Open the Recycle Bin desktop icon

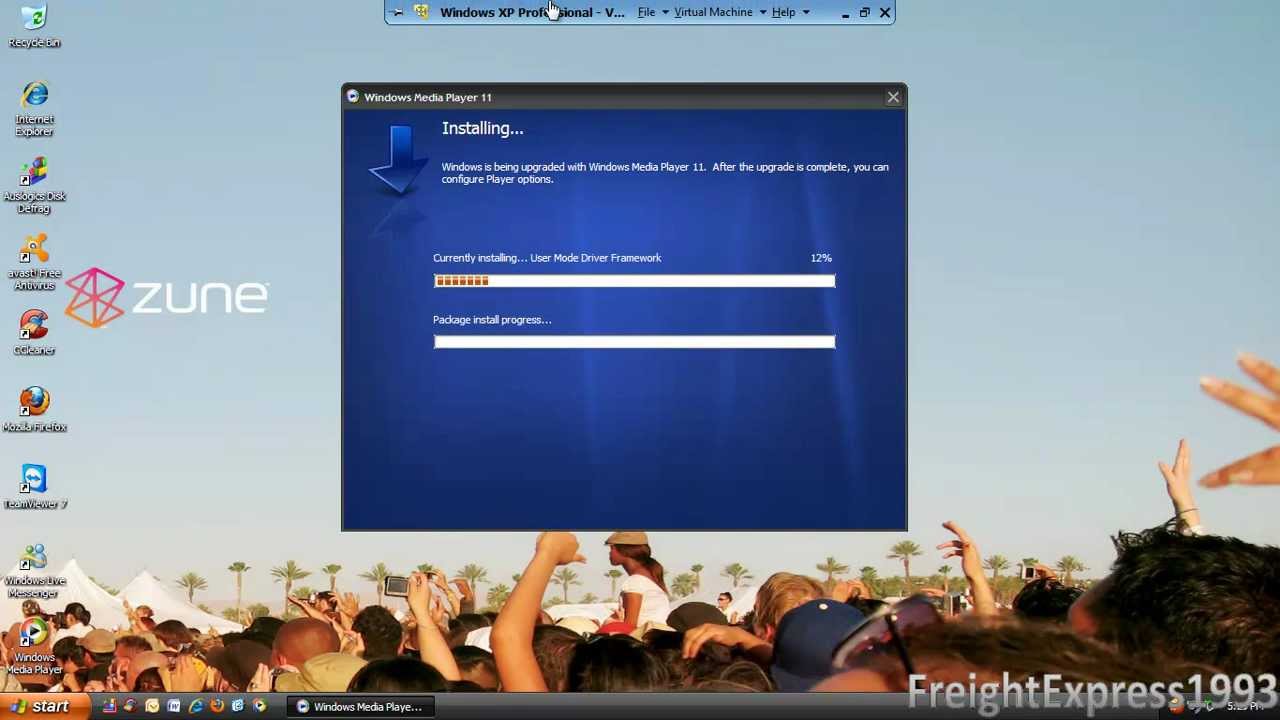pos(34,26)
